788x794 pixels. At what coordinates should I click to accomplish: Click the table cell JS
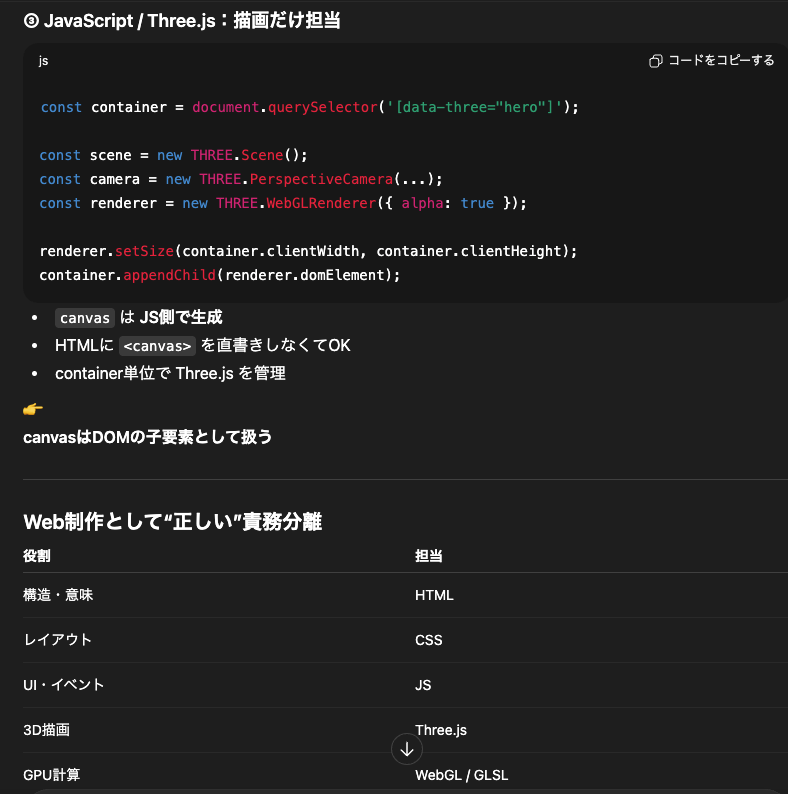(x=423, y=685)
